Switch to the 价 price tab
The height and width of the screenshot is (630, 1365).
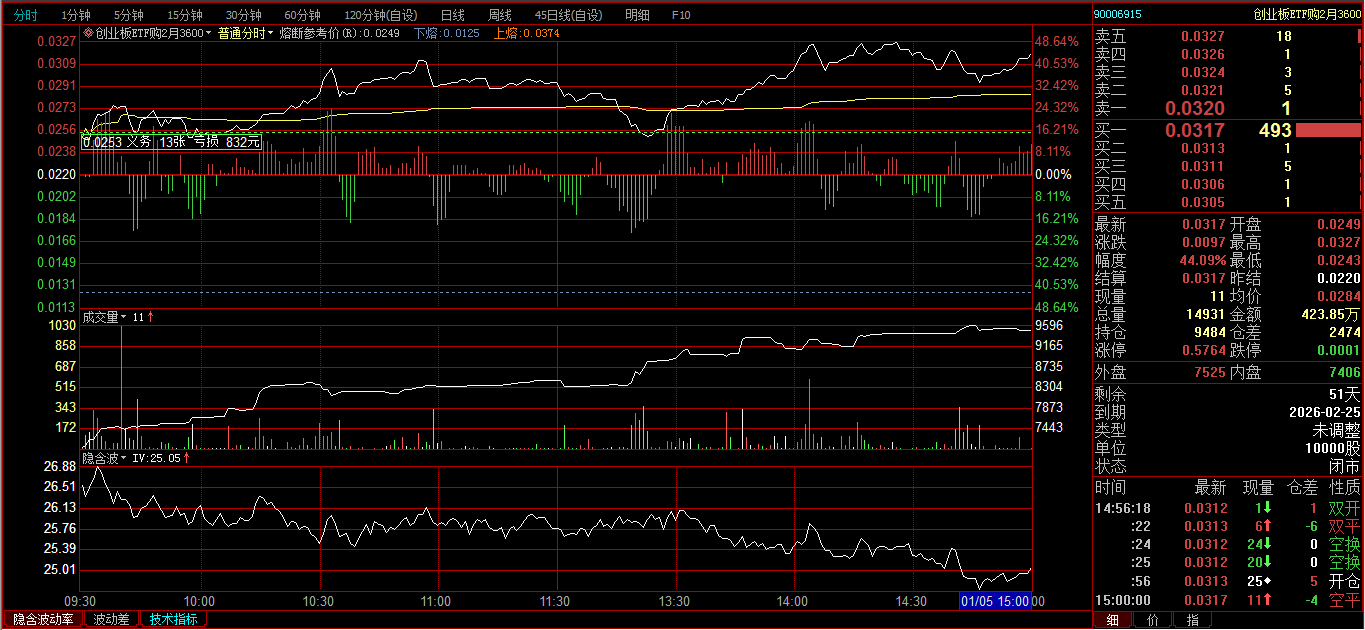pos(1153,620)
